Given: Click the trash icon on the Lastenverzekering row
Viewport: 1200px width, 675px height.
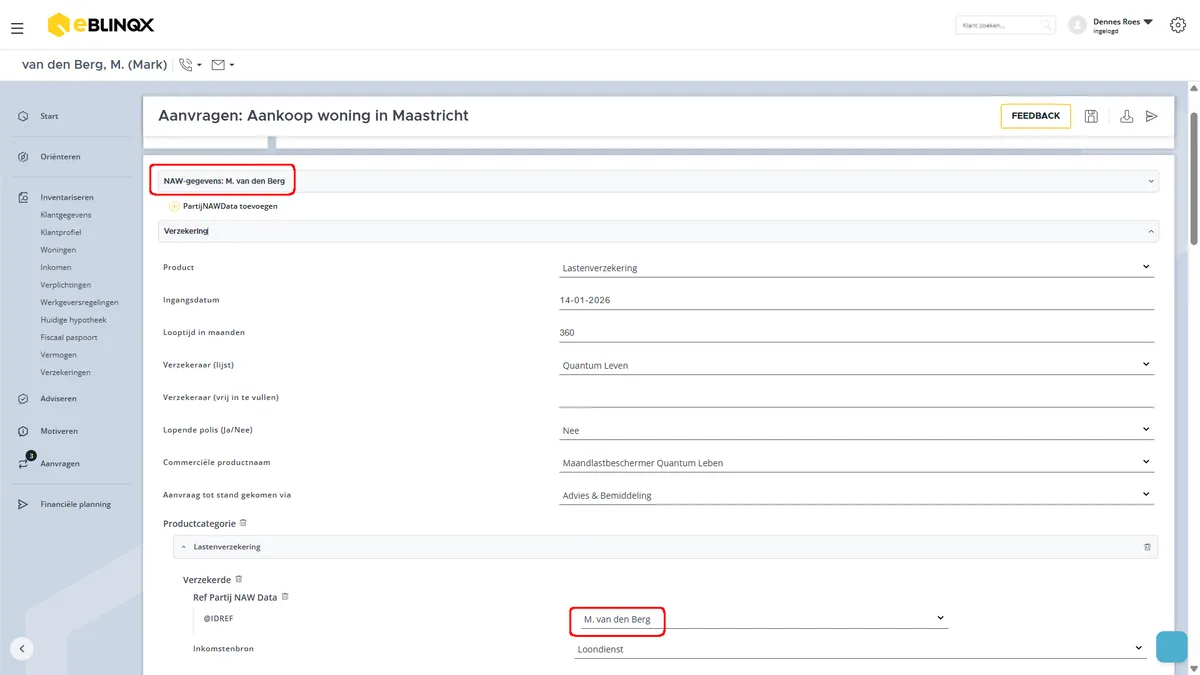Looking at the screenshot, I should point(1147,547).
